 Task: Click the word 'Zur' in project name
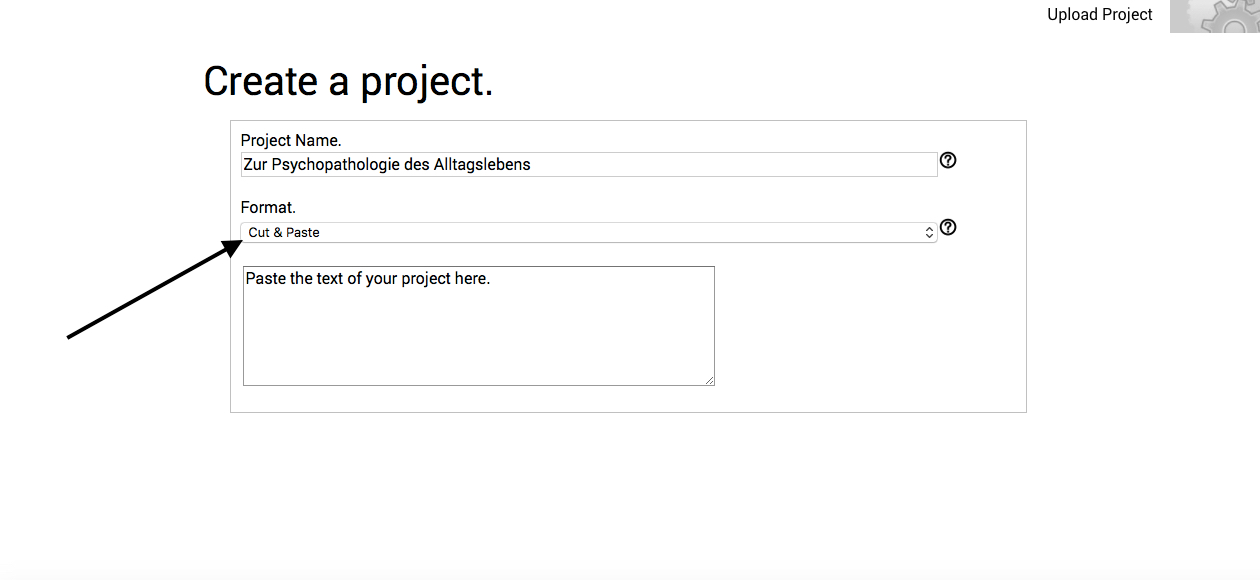[255, 165]
